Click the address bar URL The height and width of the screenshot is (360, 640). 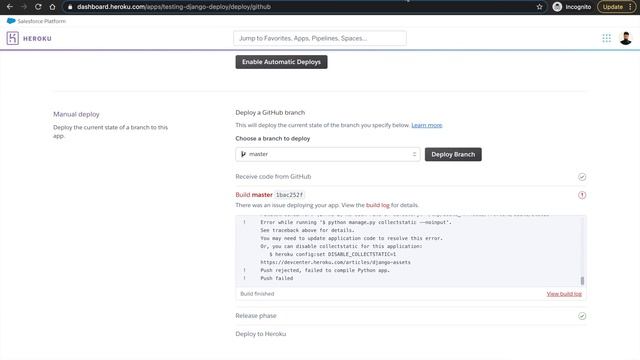(174, 7)
